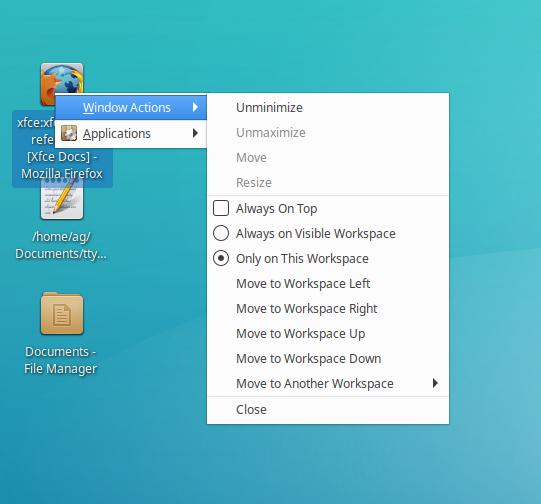Choose Move to Workspace Up

pos(328,334)
